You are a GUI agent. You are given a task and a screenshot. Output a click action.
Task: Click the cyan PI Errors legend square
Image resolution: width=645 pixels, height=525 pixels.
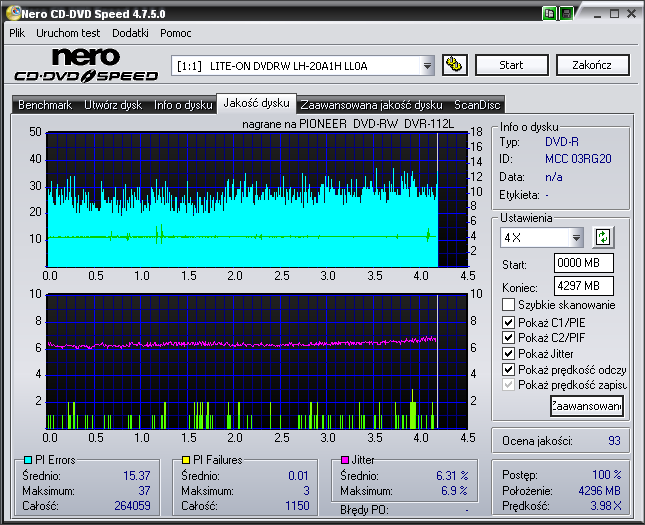tap(28, 460)
